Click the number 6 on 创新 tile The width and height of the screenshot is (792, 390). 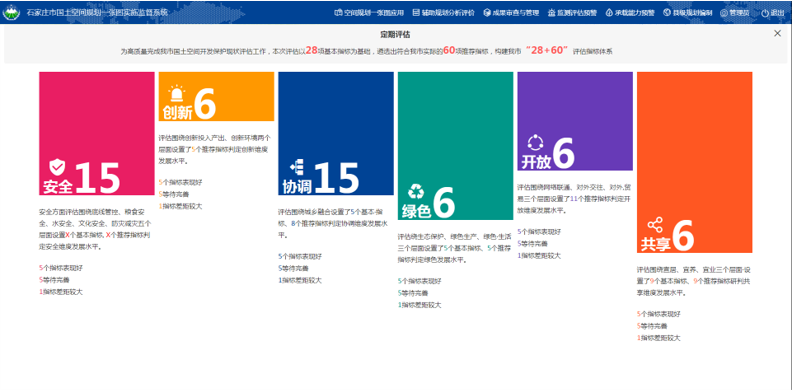pos(205,104)
